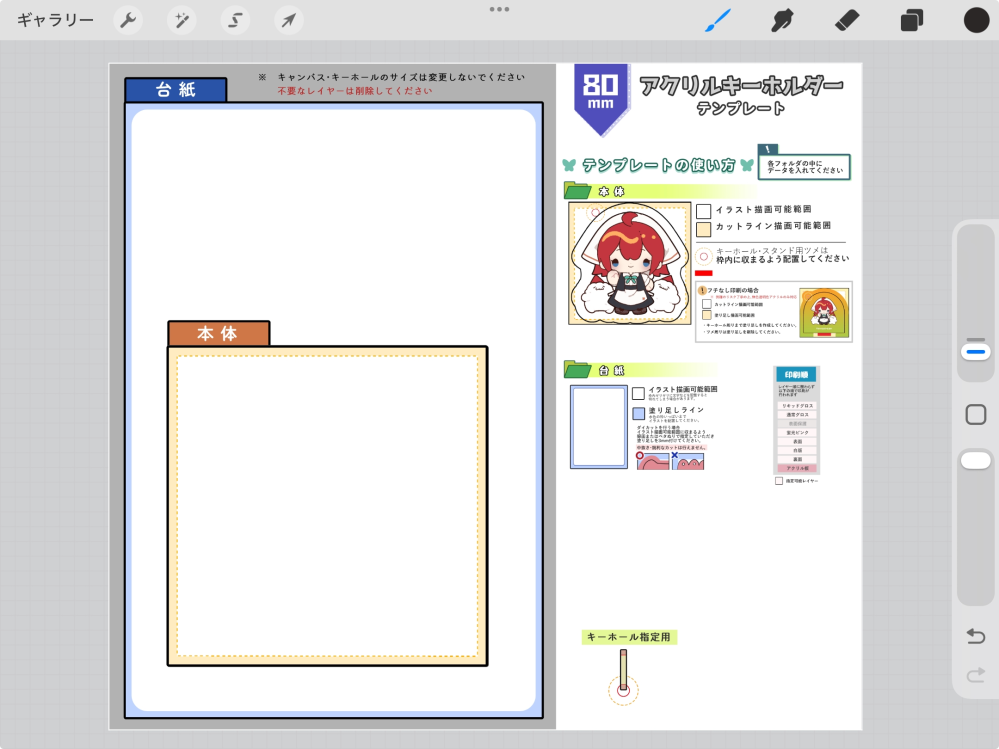Open the Adjustments magic wand menu
This screenshot has width=999, height=749.
click(x=182, y=20)
